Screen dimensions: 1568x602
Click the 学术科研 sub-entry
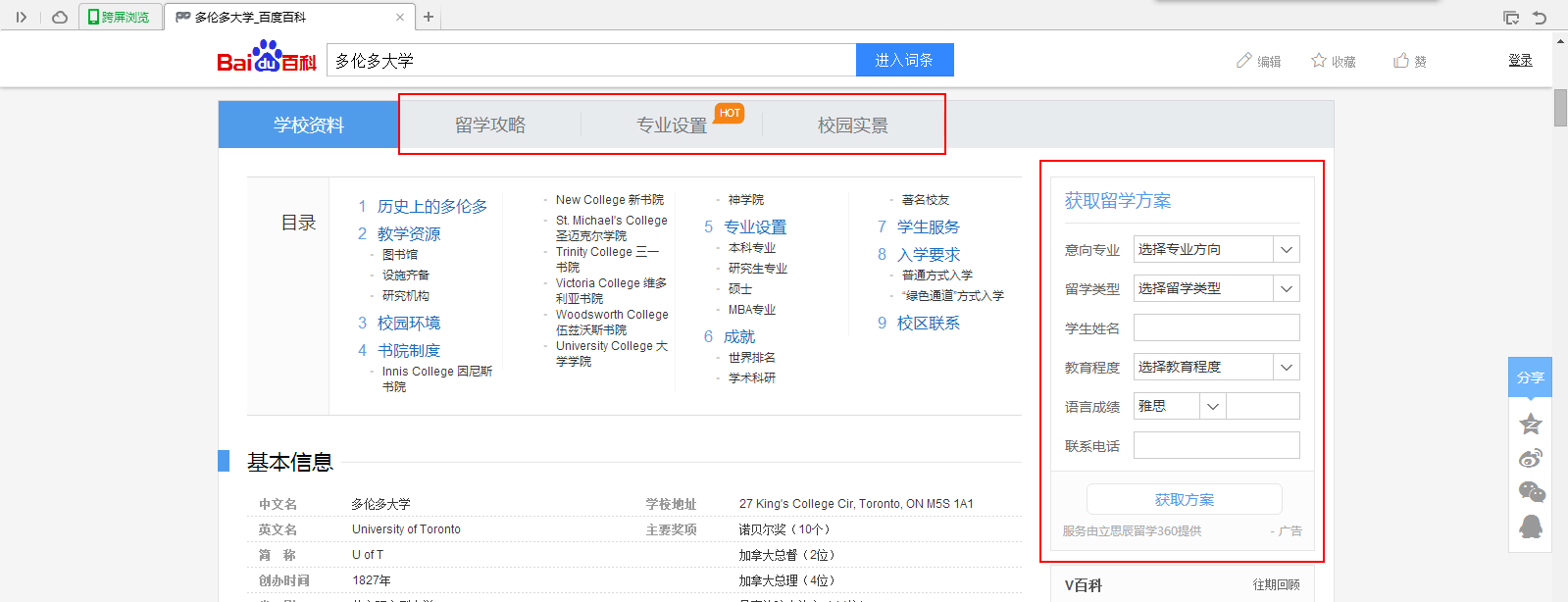752,377
